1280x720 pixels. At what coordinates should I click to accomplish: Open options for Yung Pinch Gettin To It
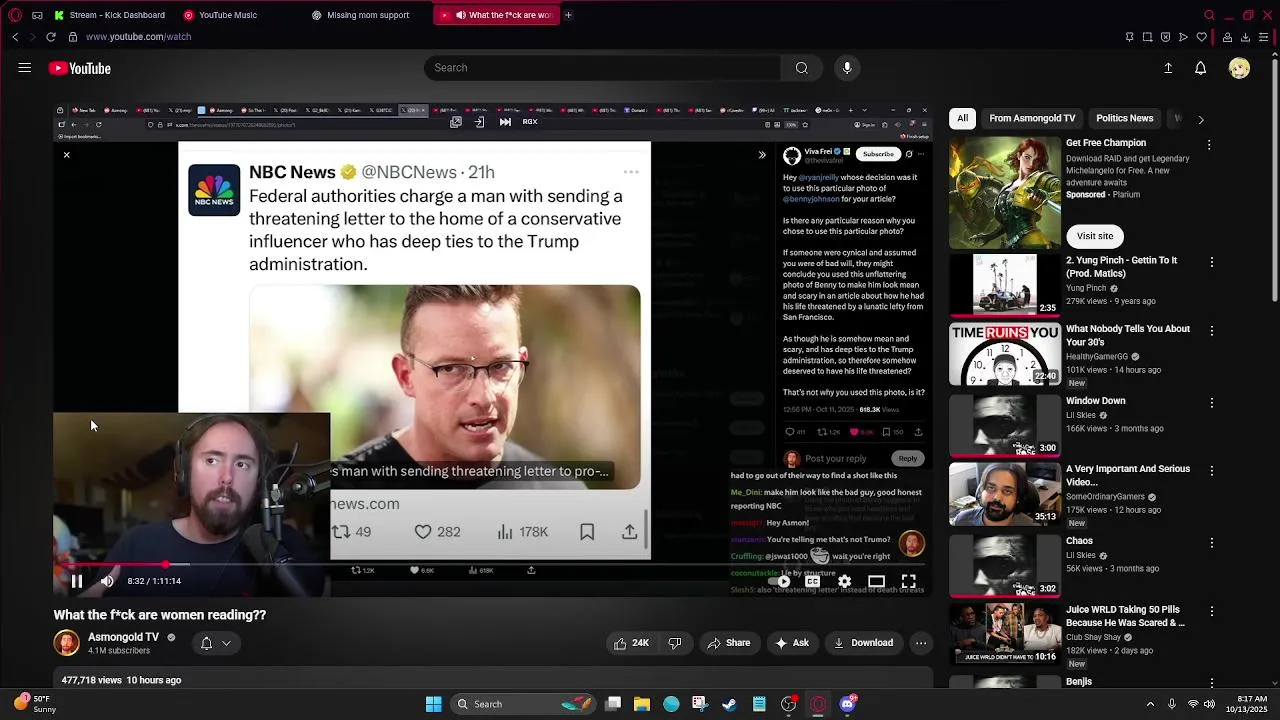(x=1212, y=262)
